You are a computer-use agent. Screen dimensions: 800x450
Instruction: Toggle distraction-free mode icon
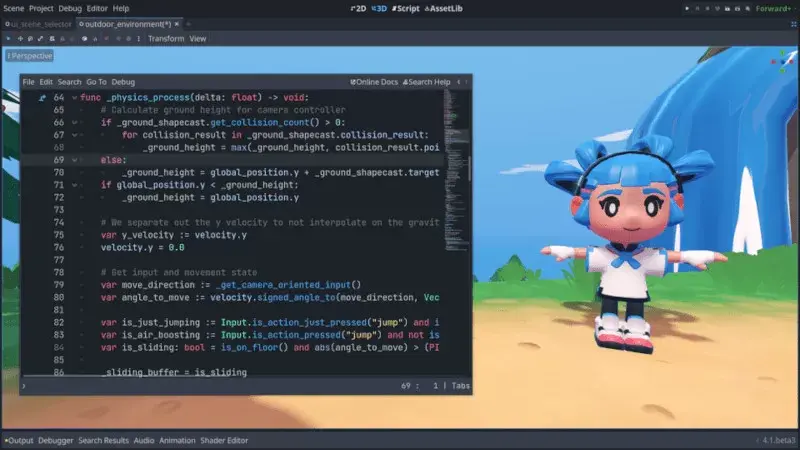click(794, 24)
